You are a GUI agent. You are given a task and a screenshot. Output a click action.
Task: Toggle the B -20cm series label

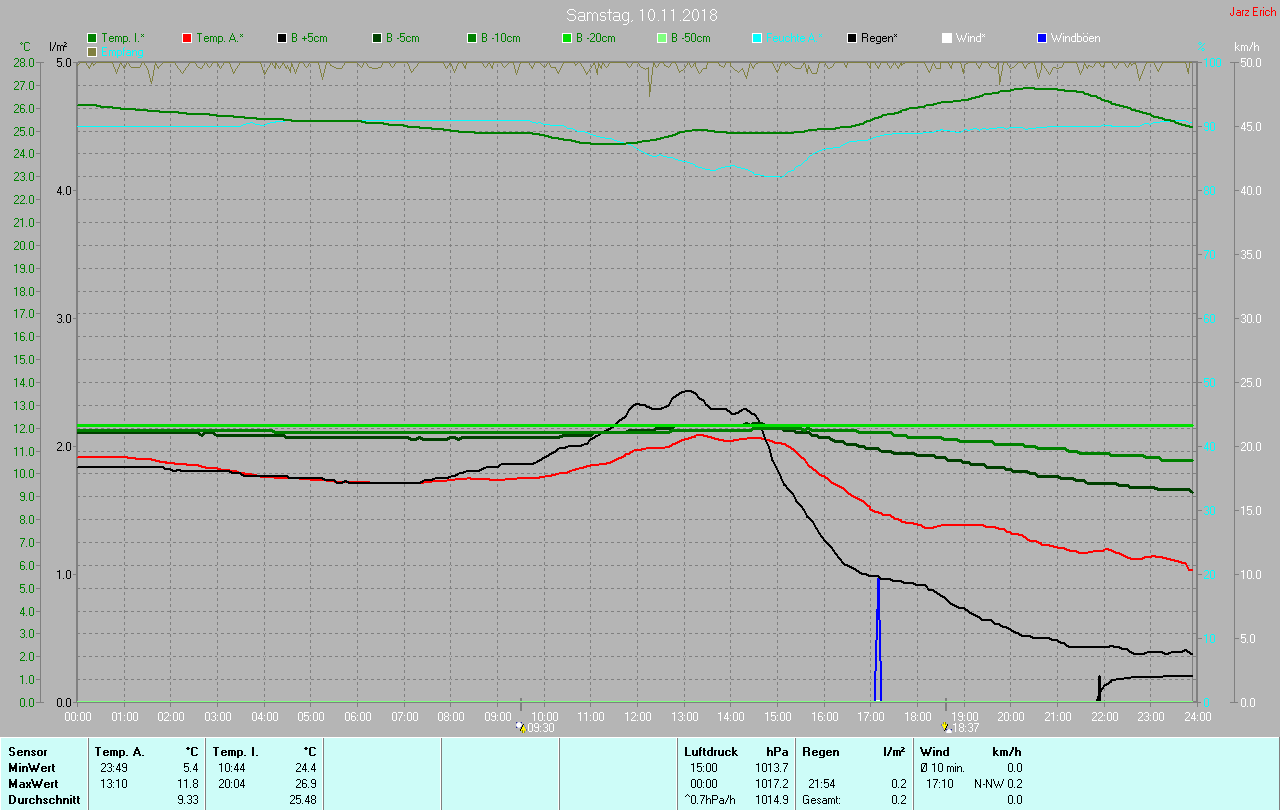click(595, 38)
